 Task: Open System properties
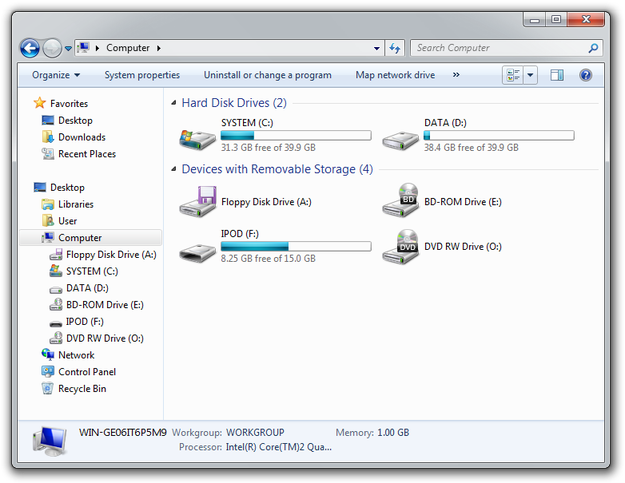142,75
